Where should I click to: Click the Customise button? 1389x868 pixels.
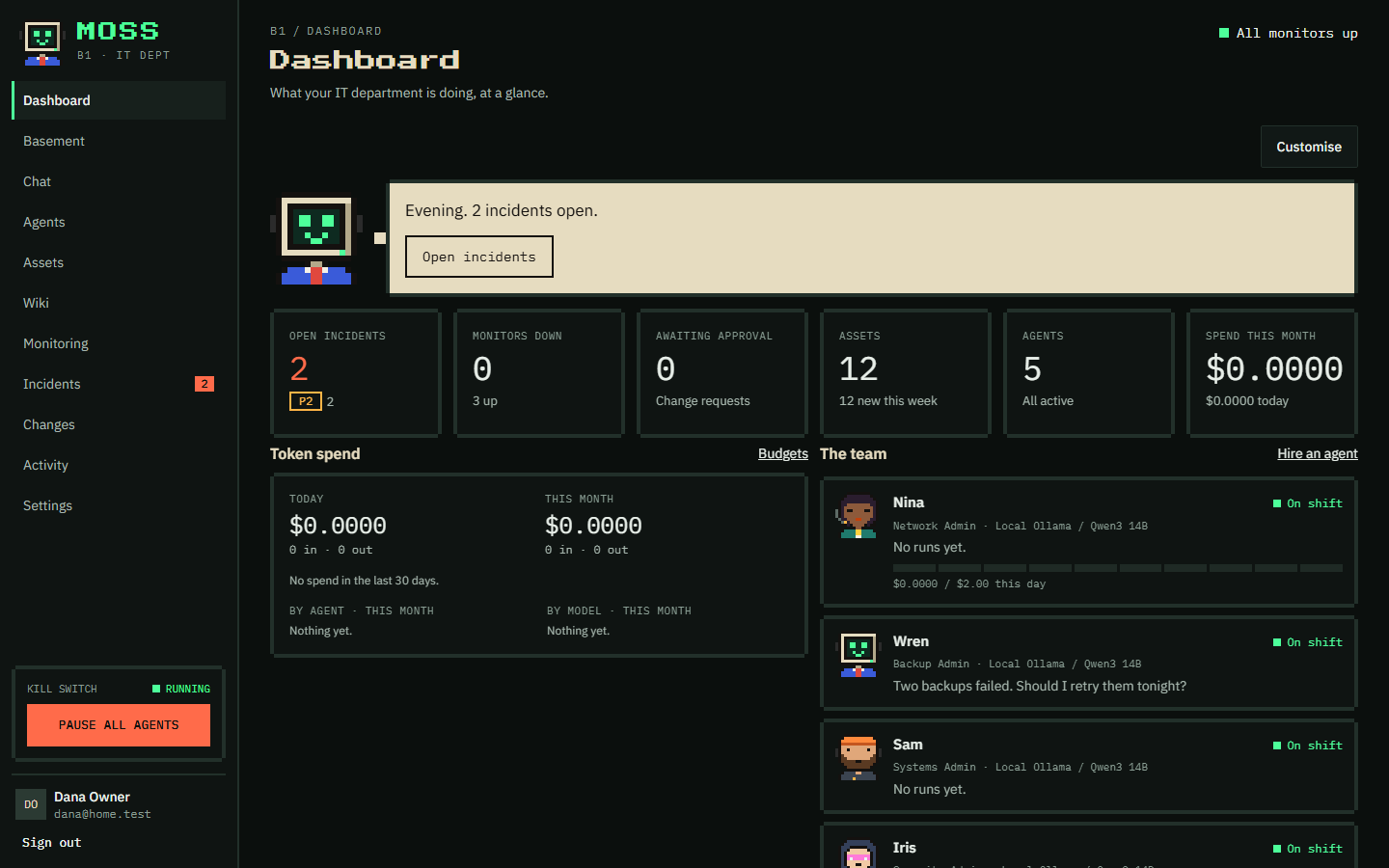click(x=1309, y=147)
